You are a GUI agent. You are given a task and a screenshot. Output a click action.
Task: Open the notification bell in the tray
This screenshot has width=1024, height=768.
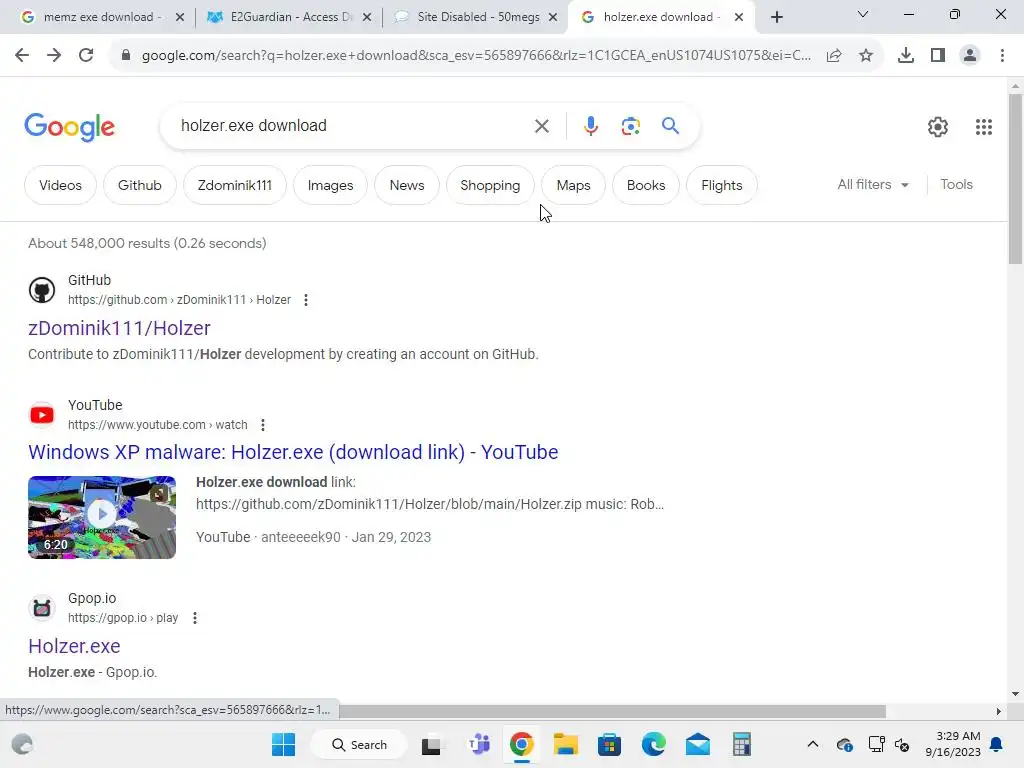coord(997,744)
